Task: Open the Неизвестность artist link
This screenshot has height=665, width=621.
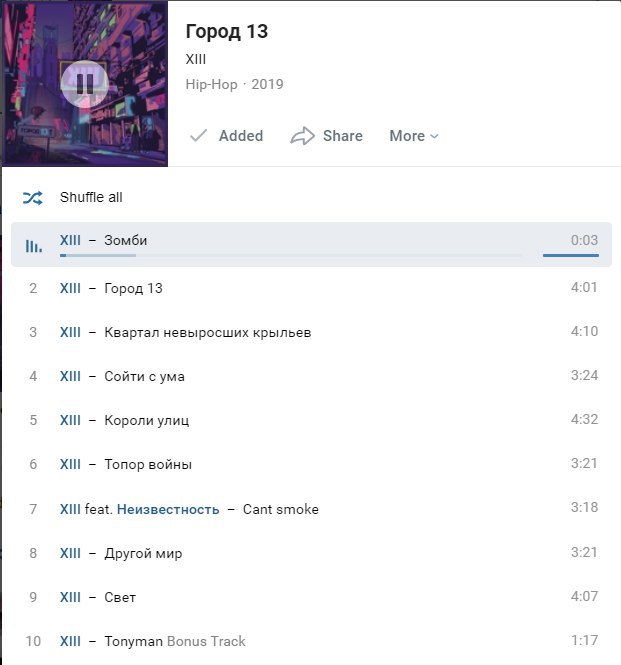Action: [168, 509]
